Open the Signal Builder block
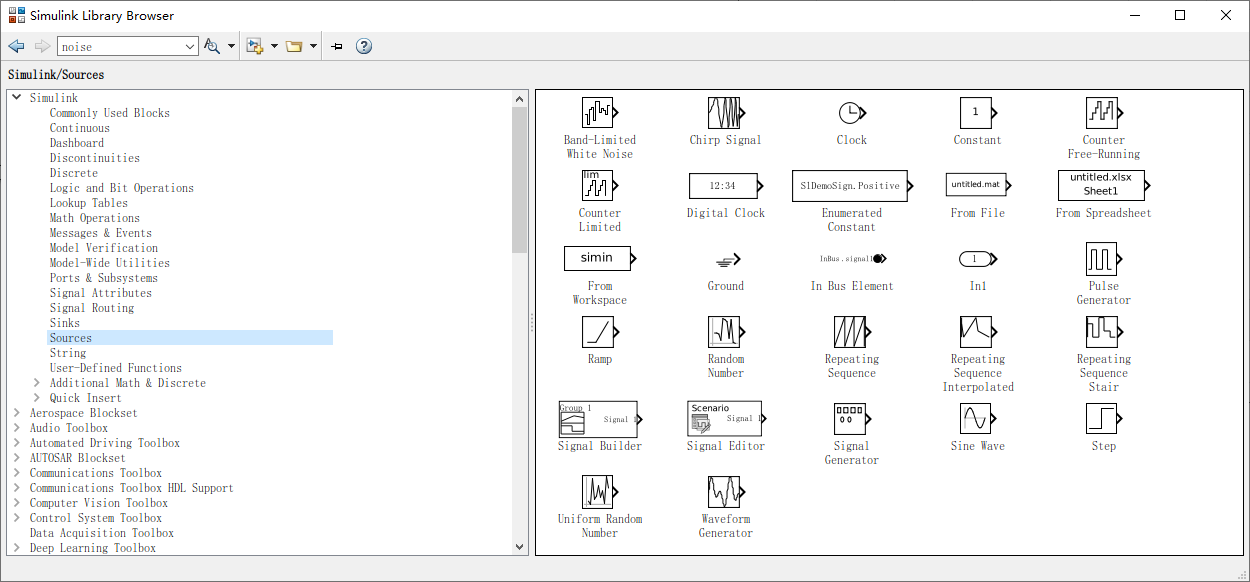 tap(598, 418)
